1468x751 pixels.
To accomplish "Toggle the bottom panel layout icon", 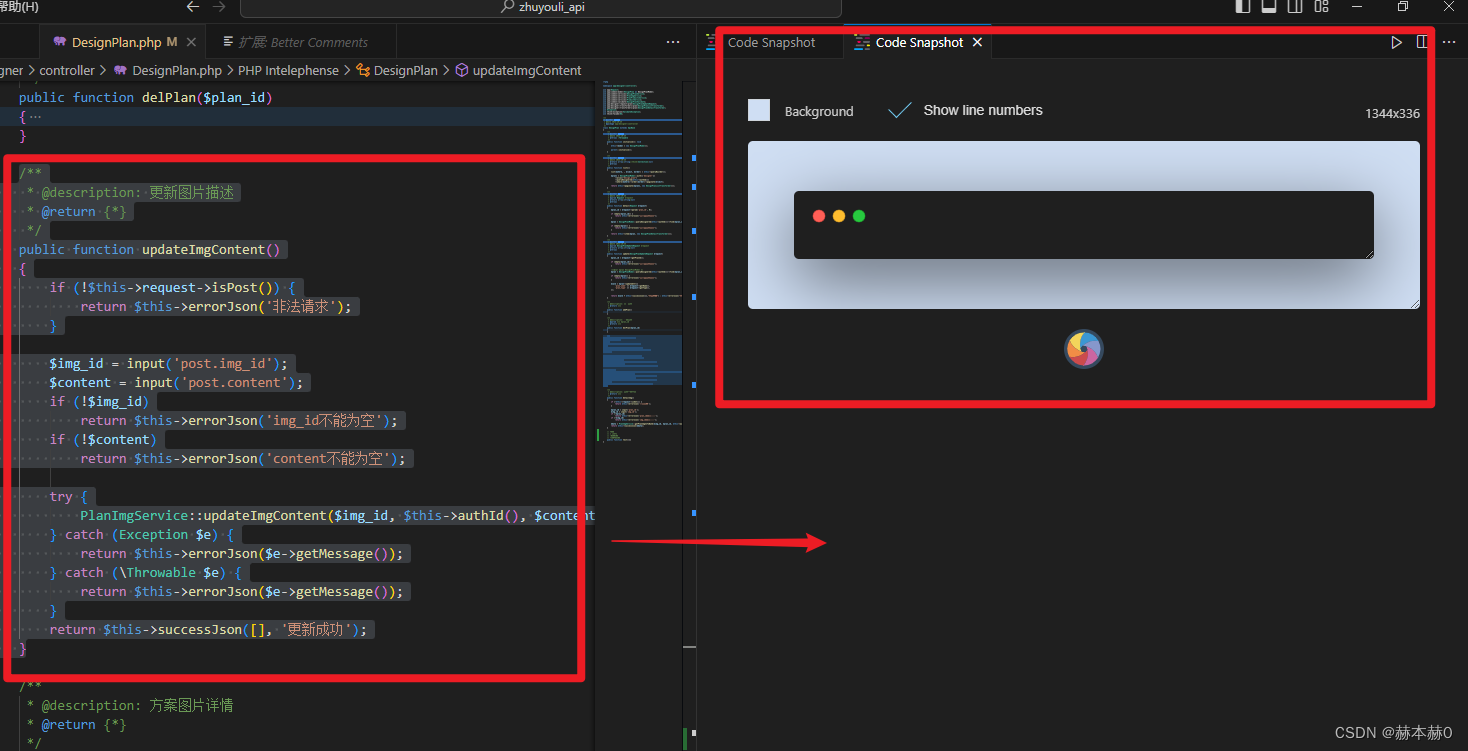I will [1269, 7].
